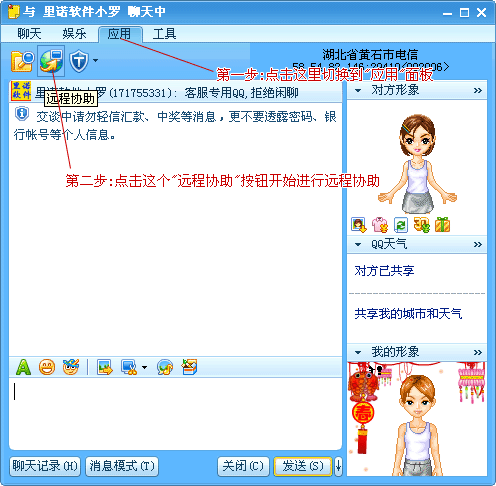Click the 3D show icon
Screen dimensions: 496x486
[422, 225]
